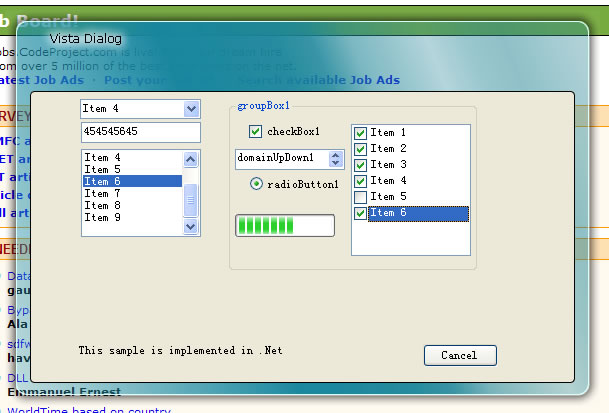The image size is (609, 413).
Task: Click the green progress bar
Action: 285,225
